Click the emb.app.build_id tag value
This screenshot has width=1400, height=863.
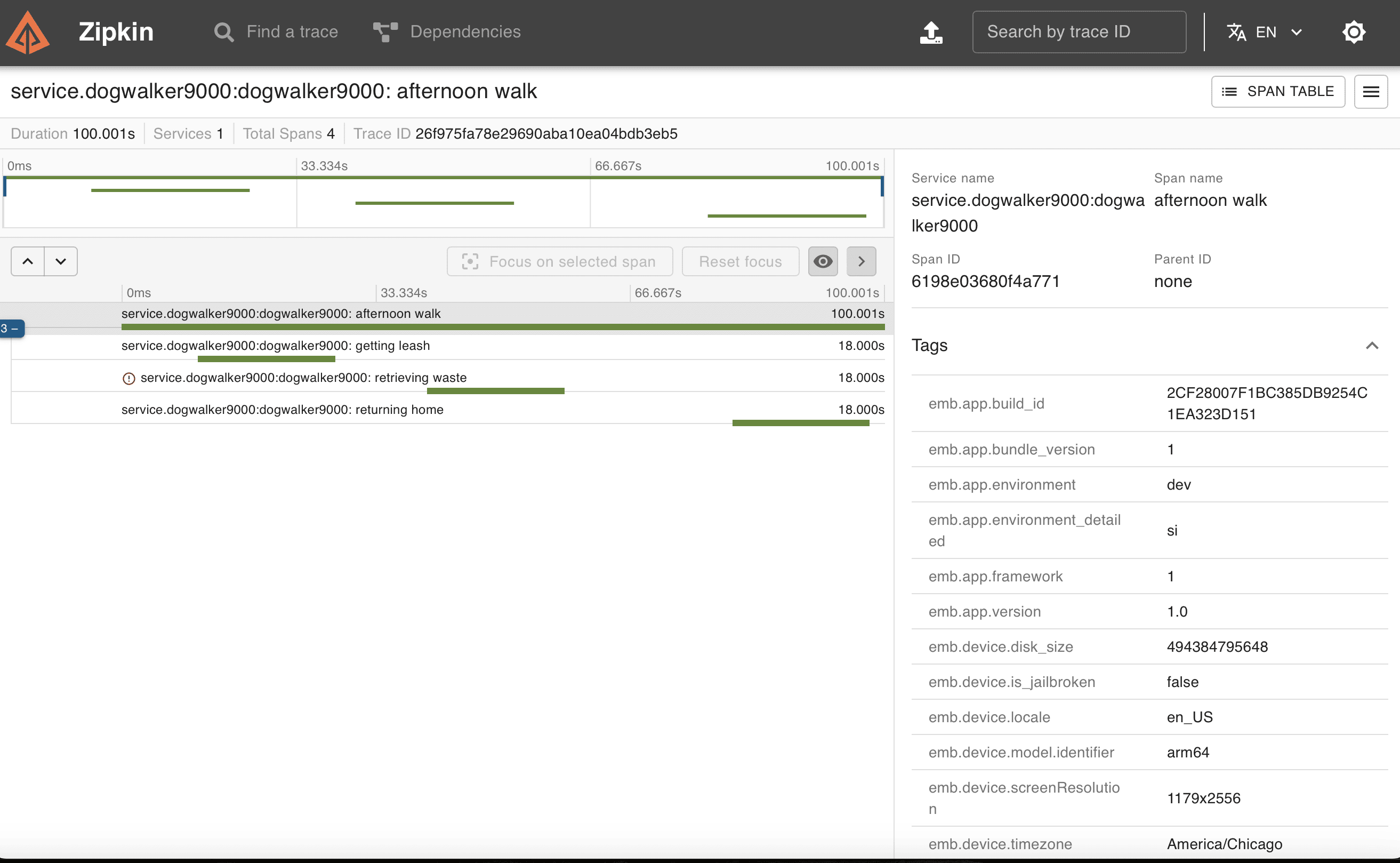point(1267,404)
